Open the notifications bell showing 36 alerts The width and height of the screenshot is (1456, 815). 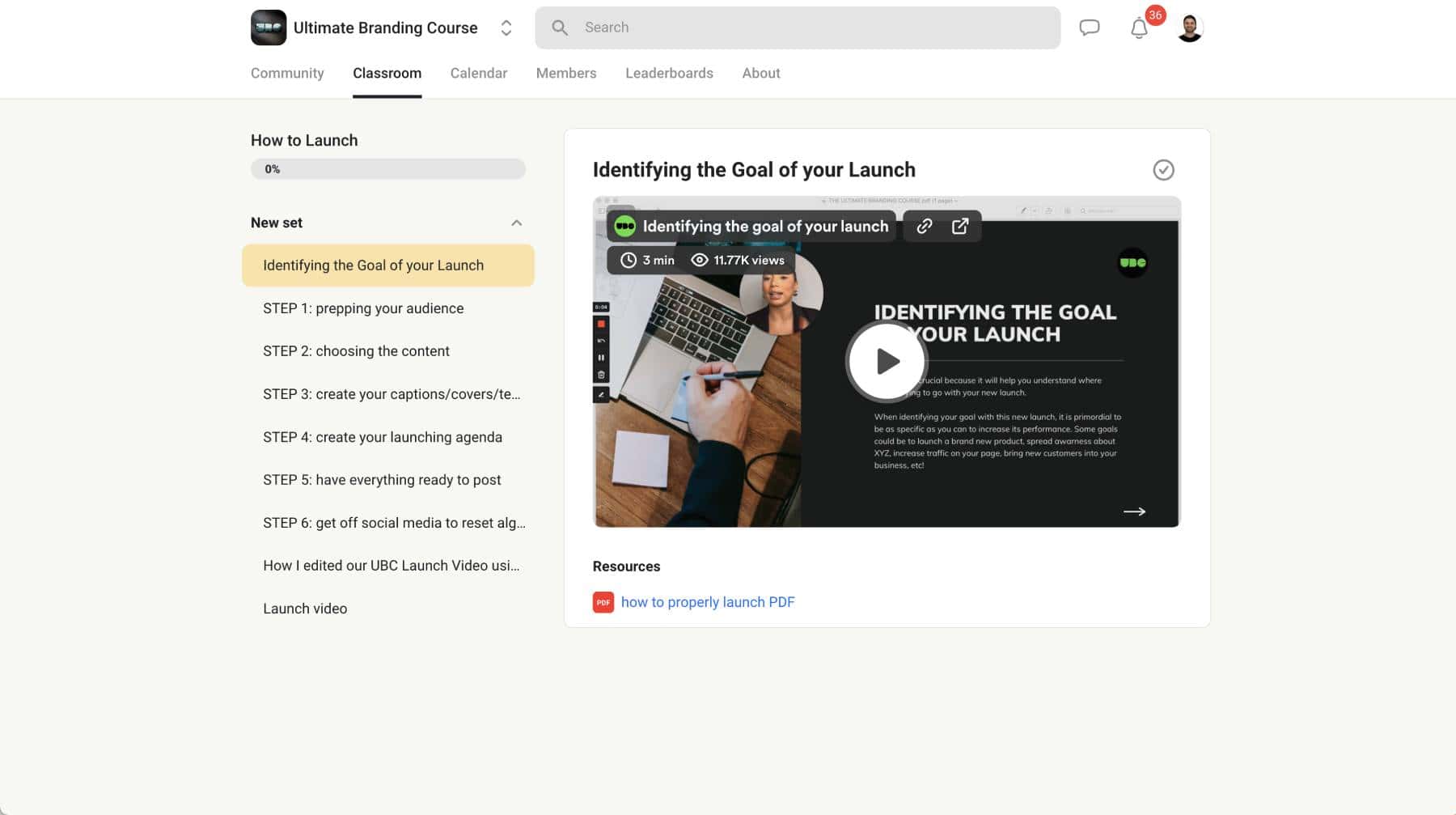(x=1139, y=28)
